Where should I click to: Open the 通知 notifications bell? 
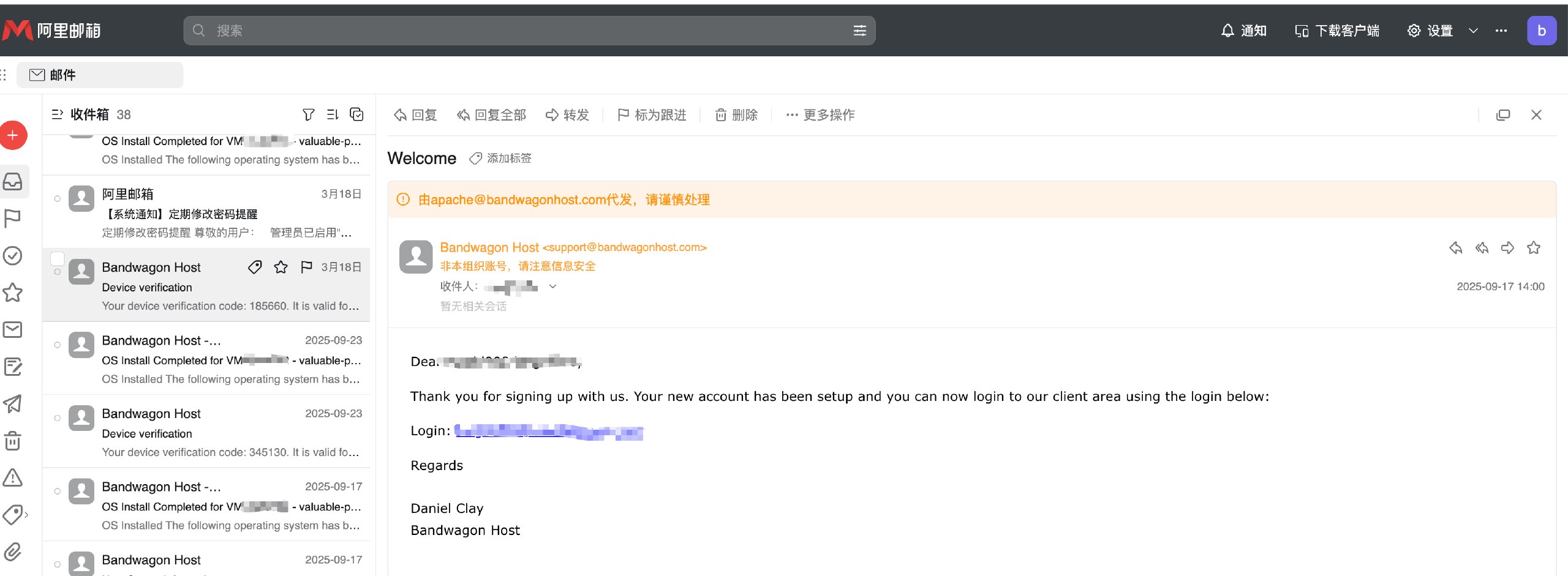tap(1243, 31)
